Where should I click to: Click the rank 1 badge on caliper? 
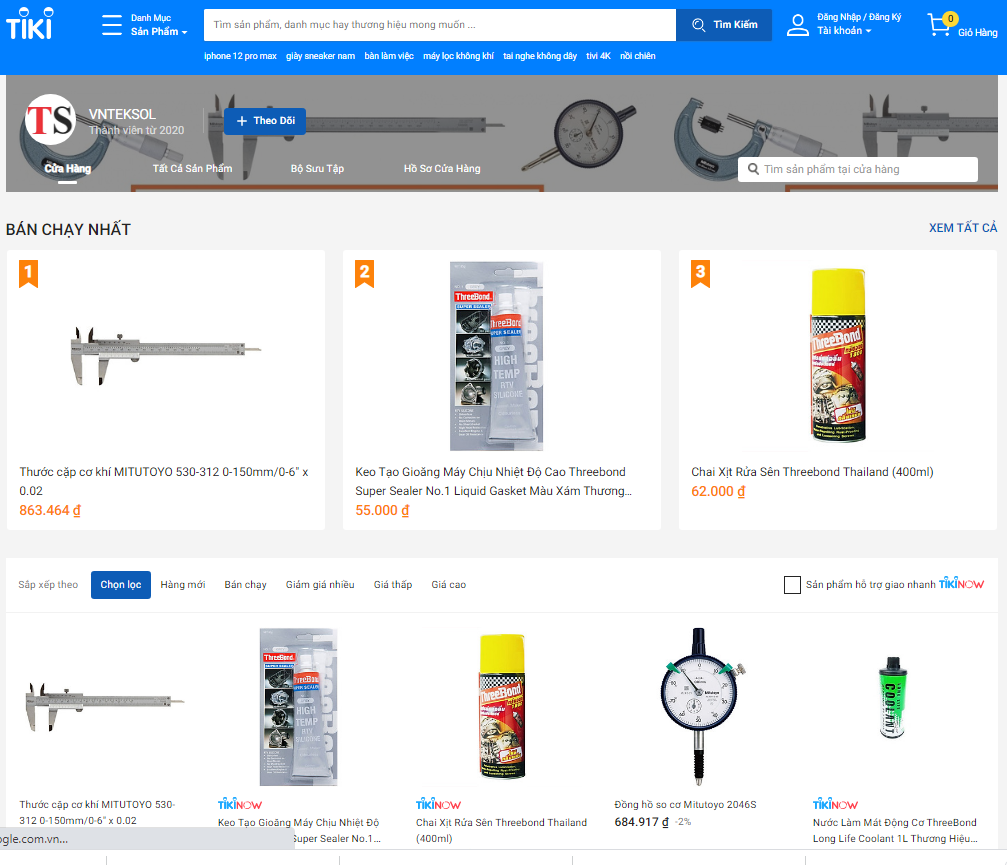click(28, 274)
